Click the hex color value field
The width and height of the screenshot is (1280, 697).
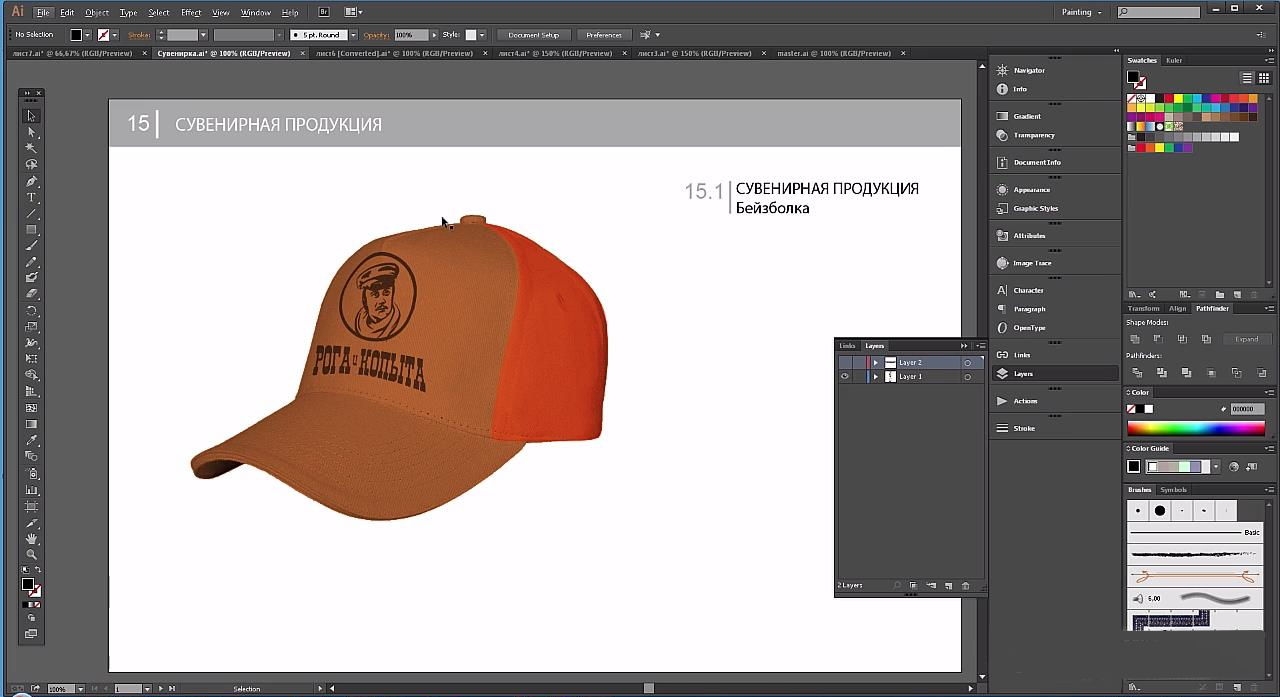1245,409
